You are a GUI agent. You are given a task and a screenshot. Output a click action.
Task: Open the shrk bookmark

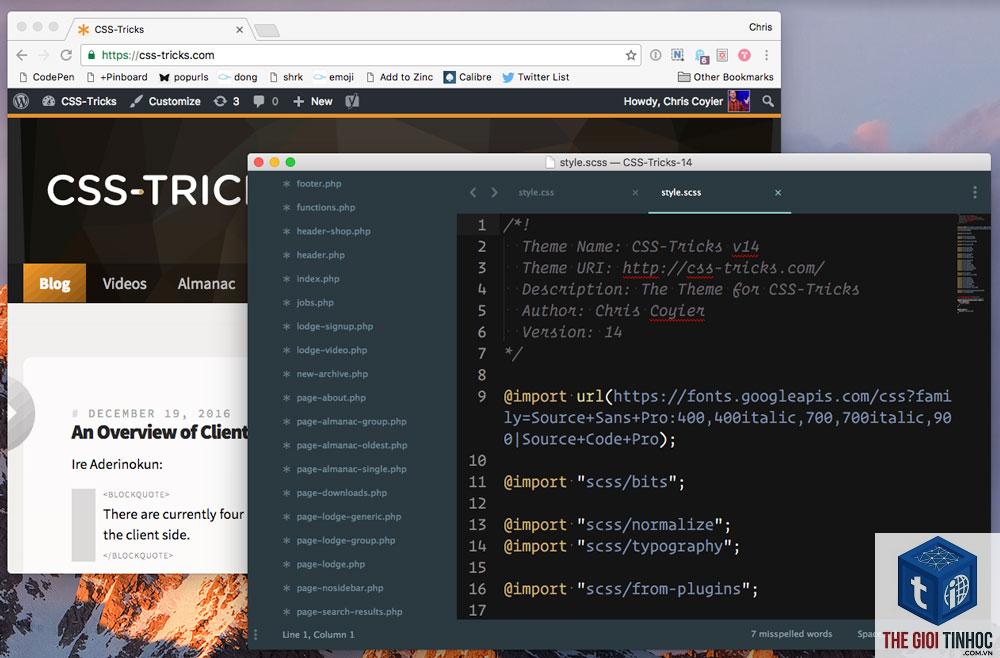[x=286, y=77]
